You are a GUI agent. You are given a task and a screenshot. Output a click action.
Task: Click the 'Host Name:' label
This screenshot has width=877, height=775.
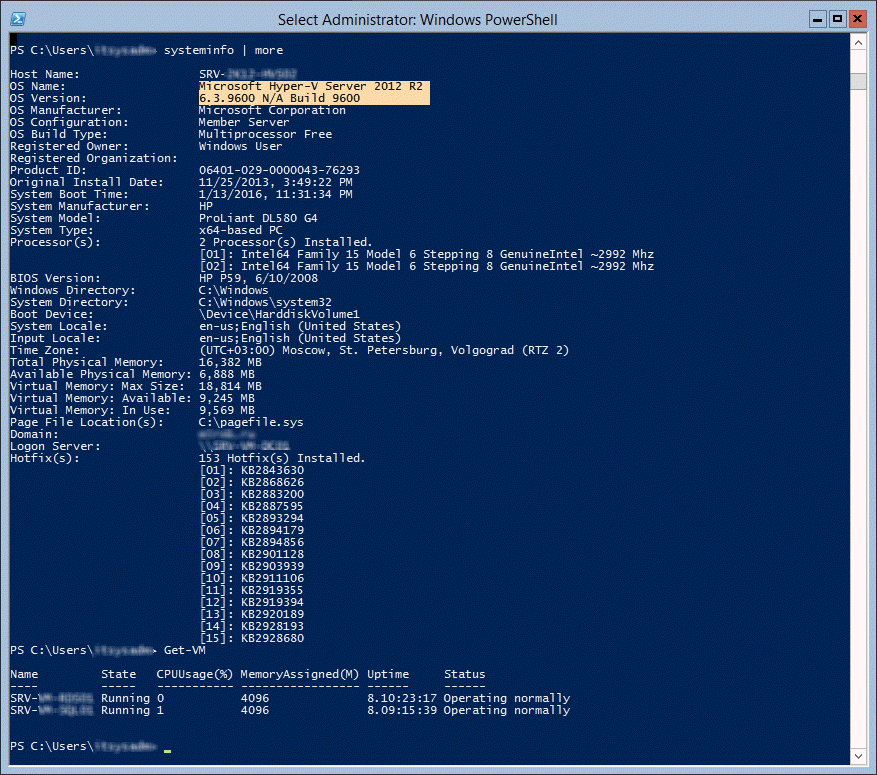point(45,74)
